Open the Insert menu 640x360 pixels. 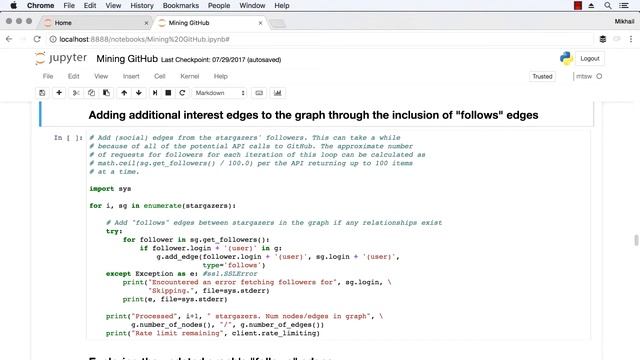click(x=131, y=76)
